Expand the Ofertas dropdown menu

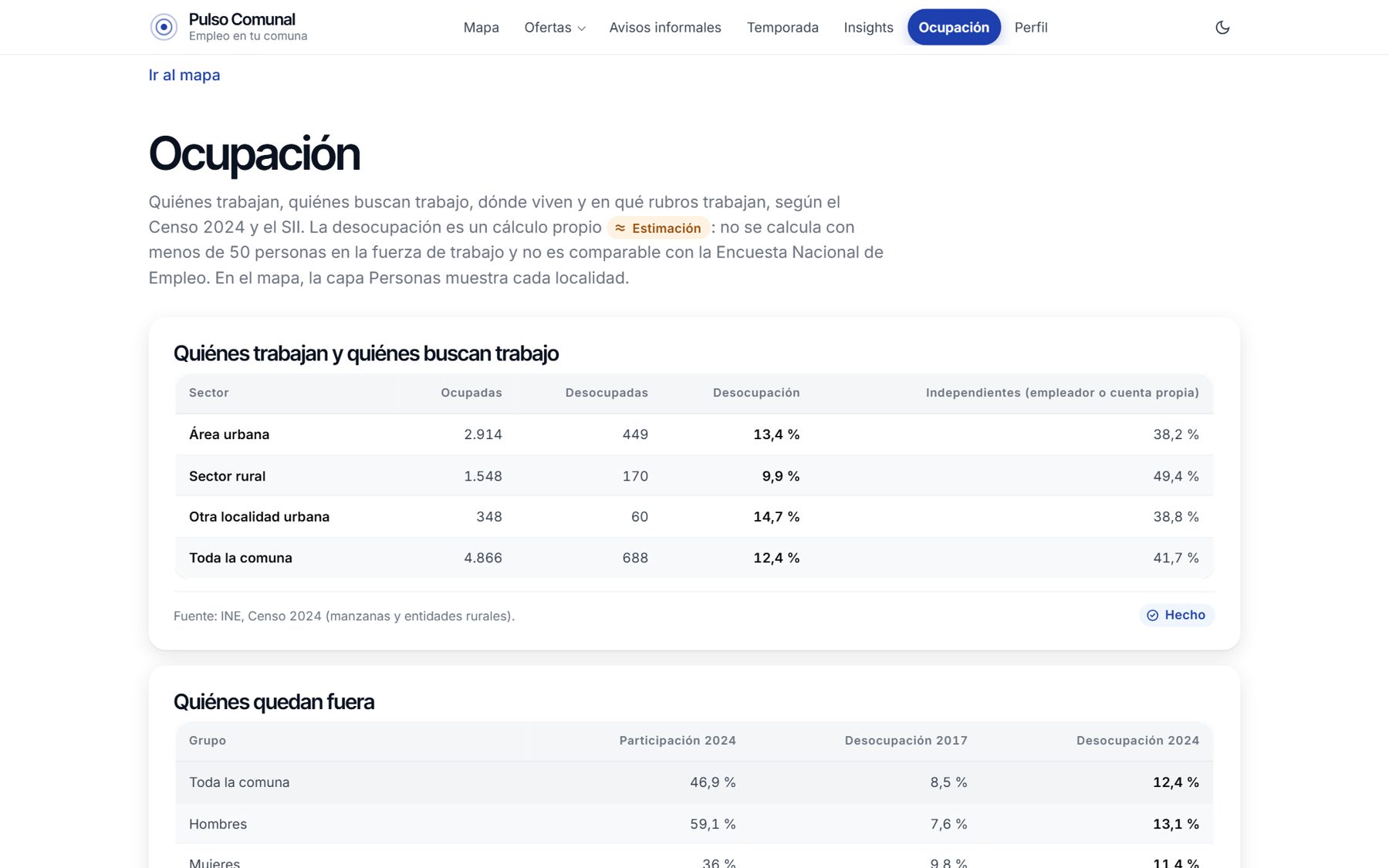(555, 27)
